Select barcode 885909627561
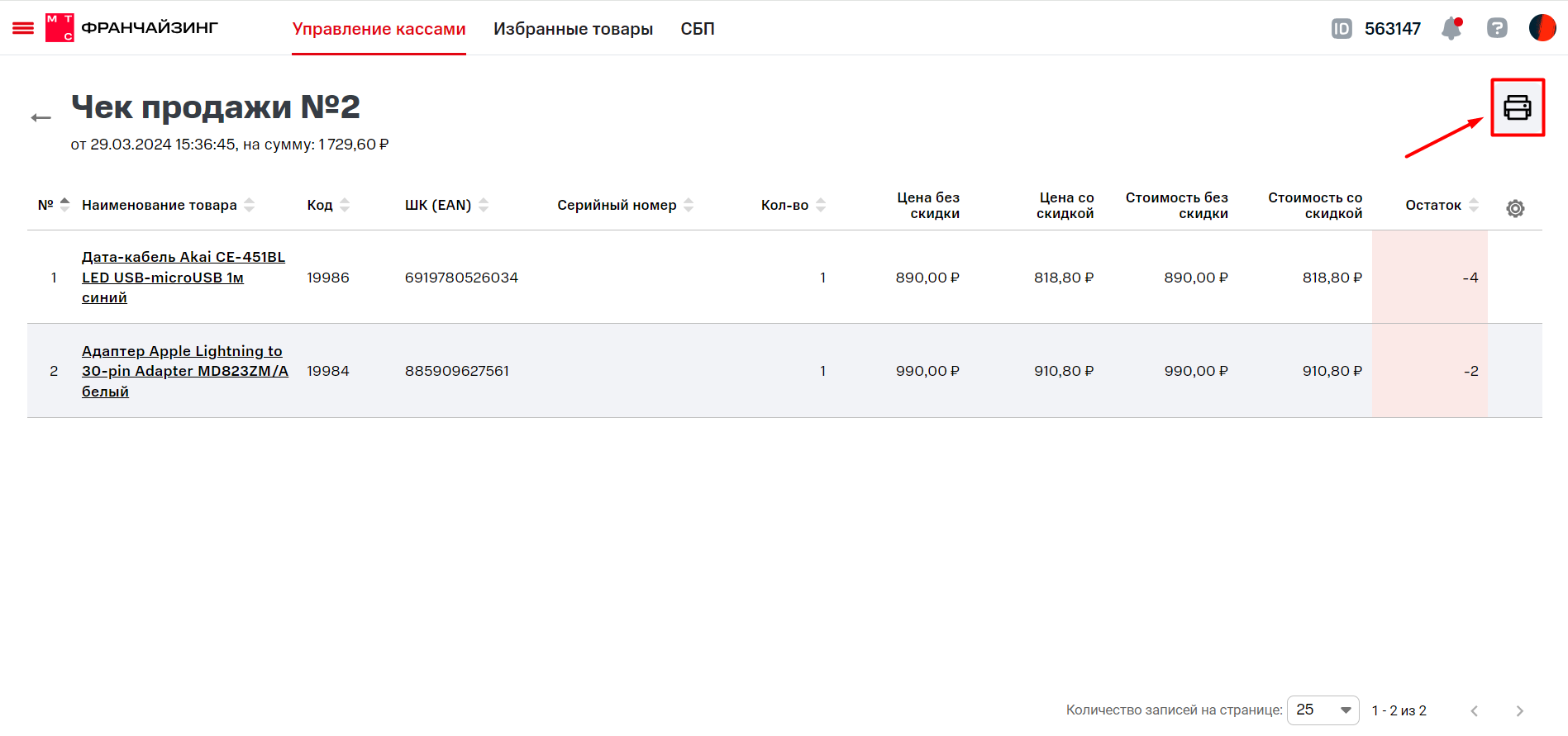This screenshot has width=1568, height=736. (457, 371)
